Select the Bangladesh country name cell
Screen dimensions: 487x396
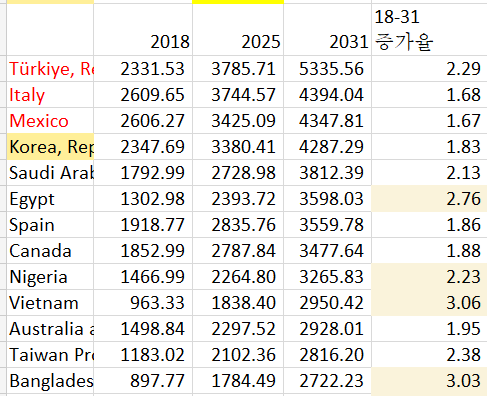pyautogui.click(x=50, y=381)
